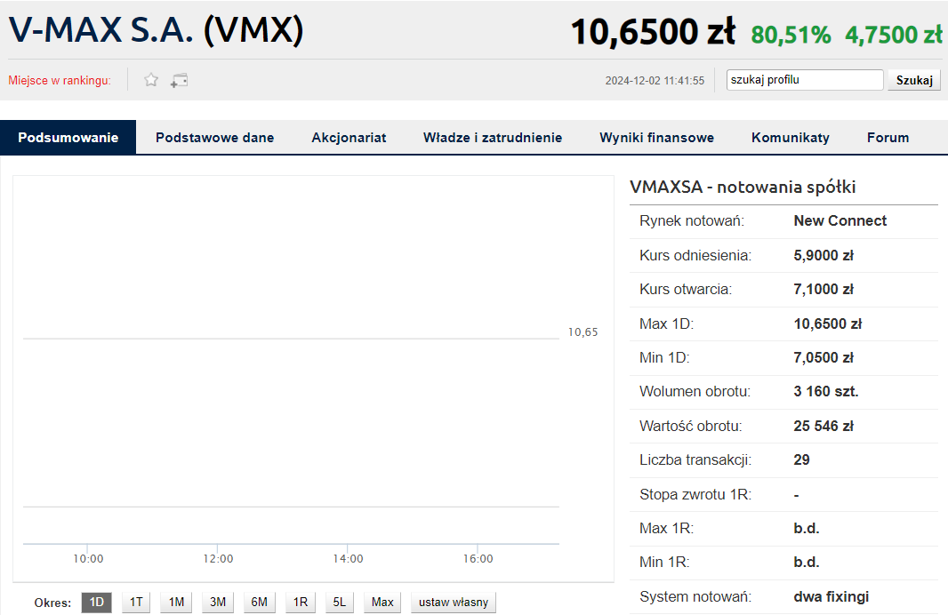Click the 'Rynek notowań:' label

click(692, 221)
